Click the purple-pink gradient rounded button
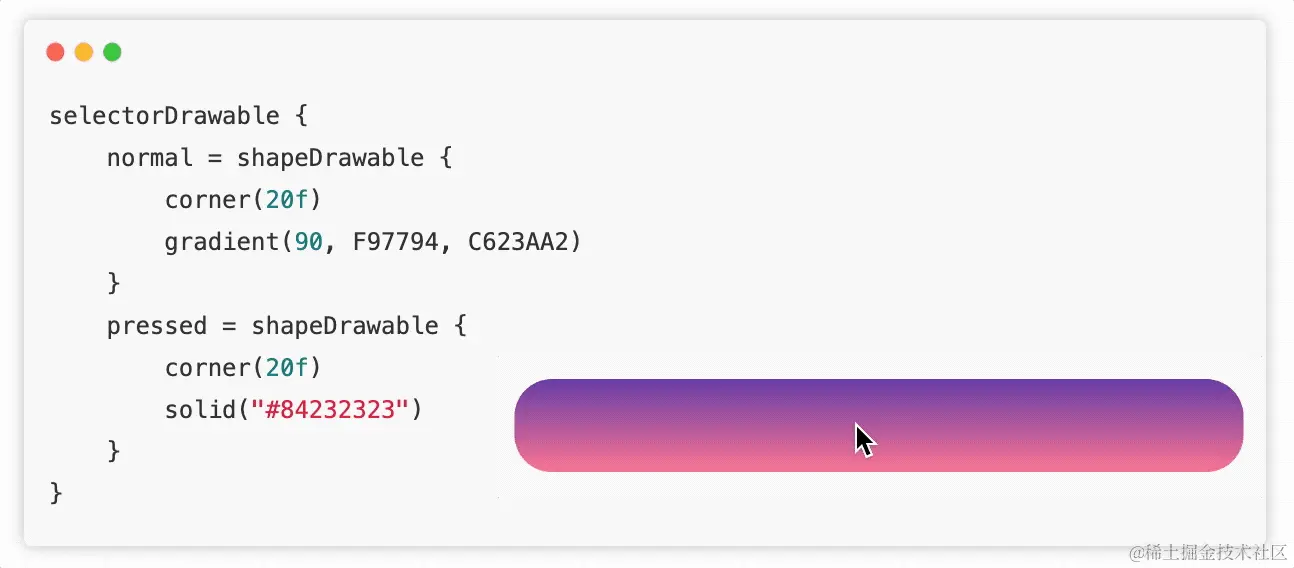This screenshot has width=1294, height=568. [x=878, y=425]
